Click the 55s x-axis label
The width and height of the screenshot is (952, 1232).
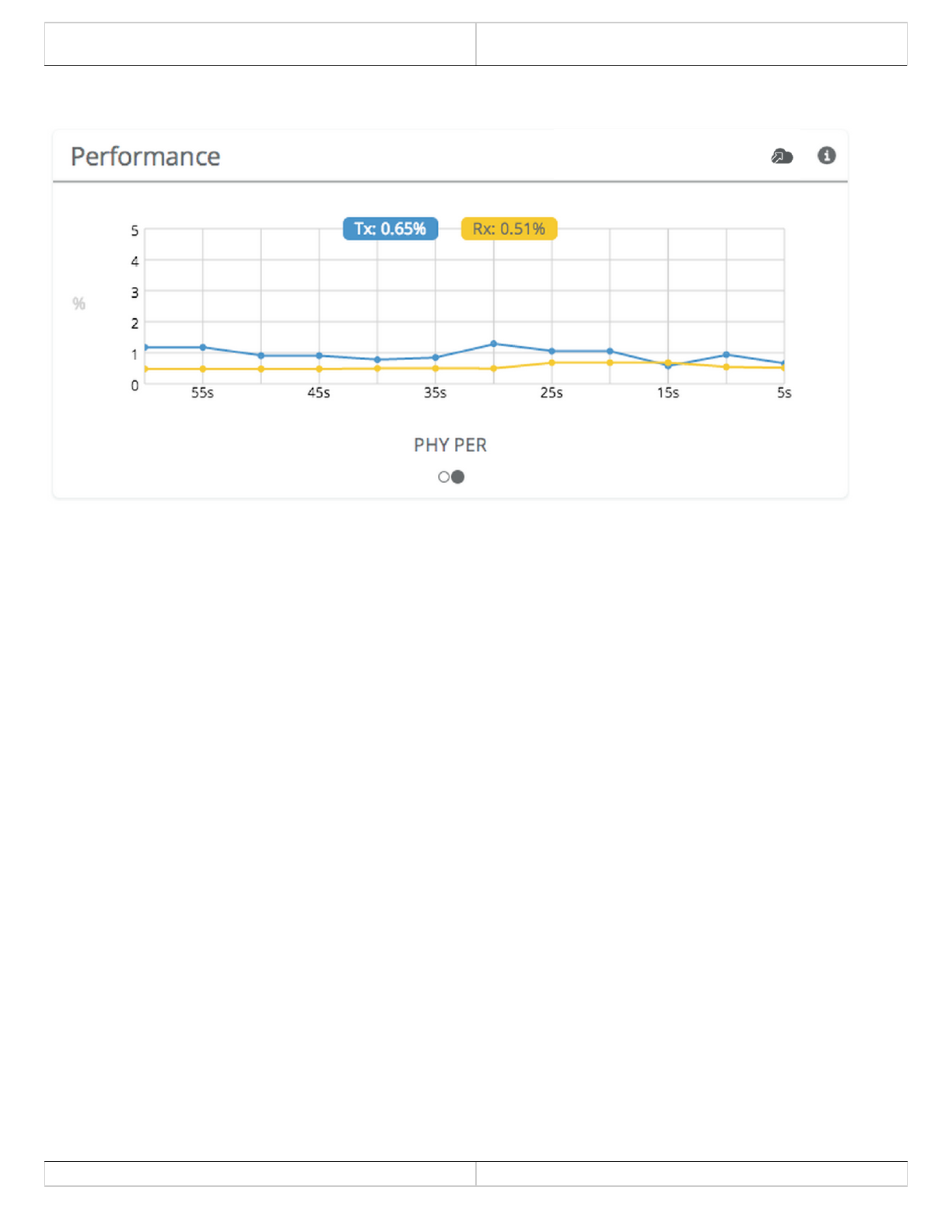[x=202, y=393]
